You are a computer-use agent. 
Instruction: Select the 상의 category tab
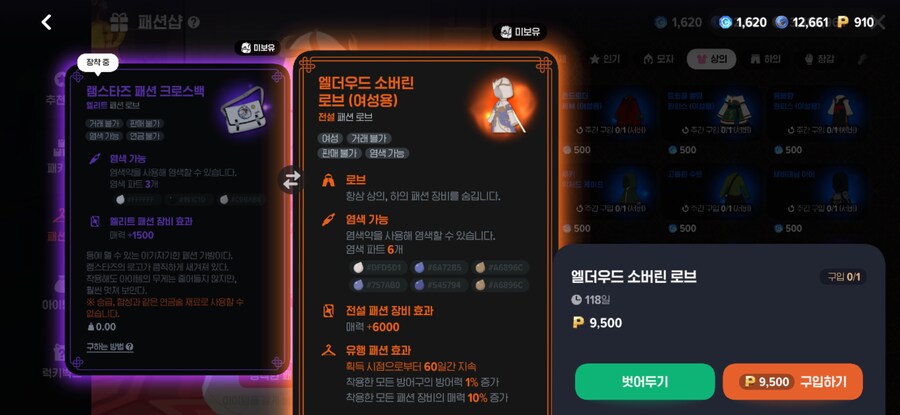coord(712,59)
